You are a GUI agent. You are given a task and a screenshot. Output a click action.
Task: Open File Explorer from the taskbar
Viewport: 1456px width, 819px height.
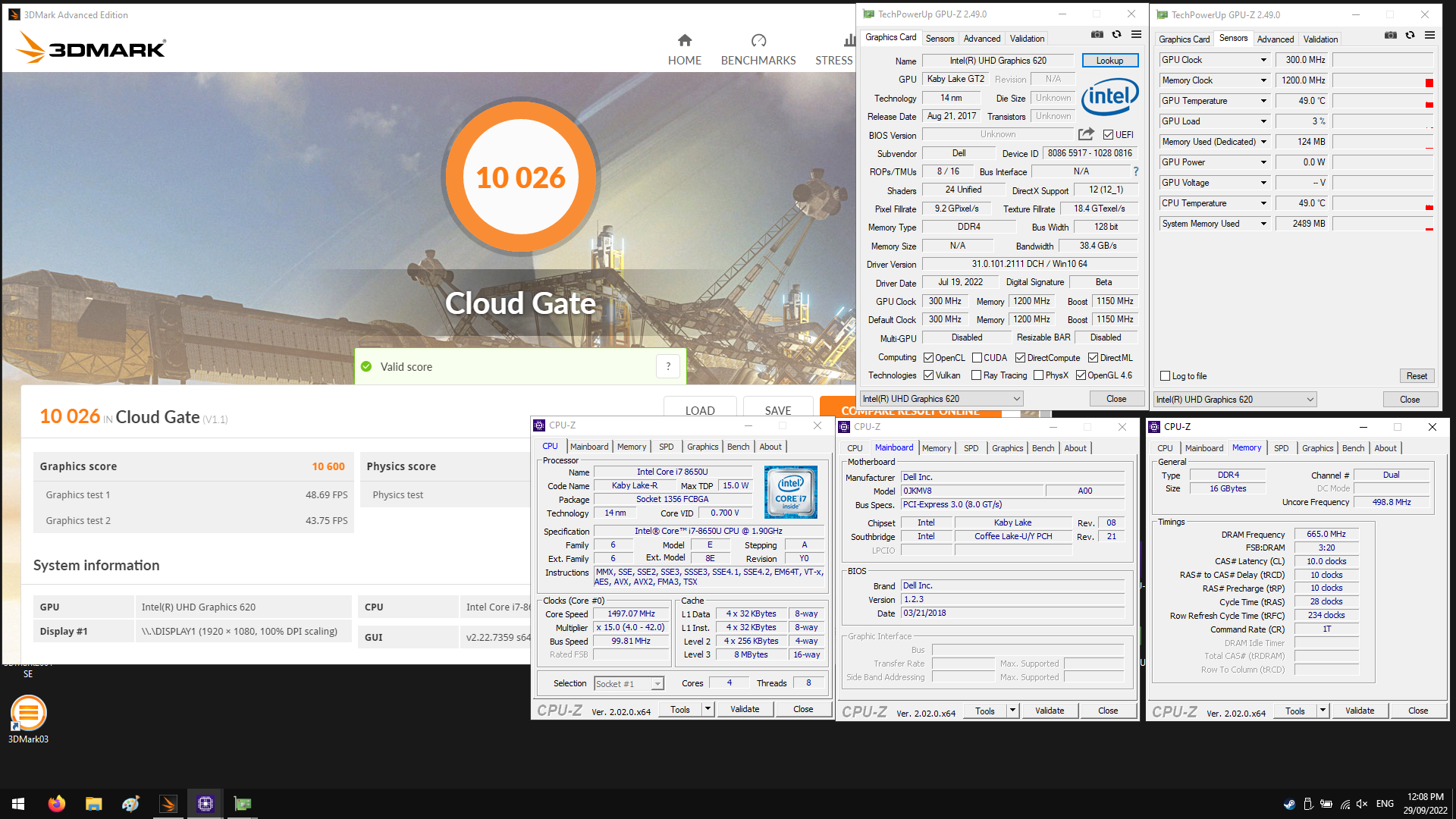click(93, 804)
